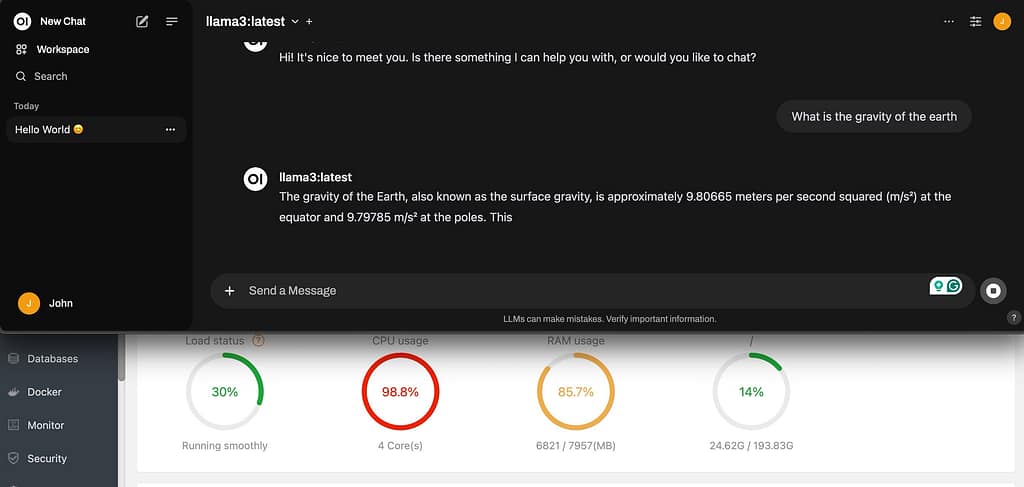
Task: Open Docker in the panel sidebar
Action: pyautogui.click(x=44, y=392)
